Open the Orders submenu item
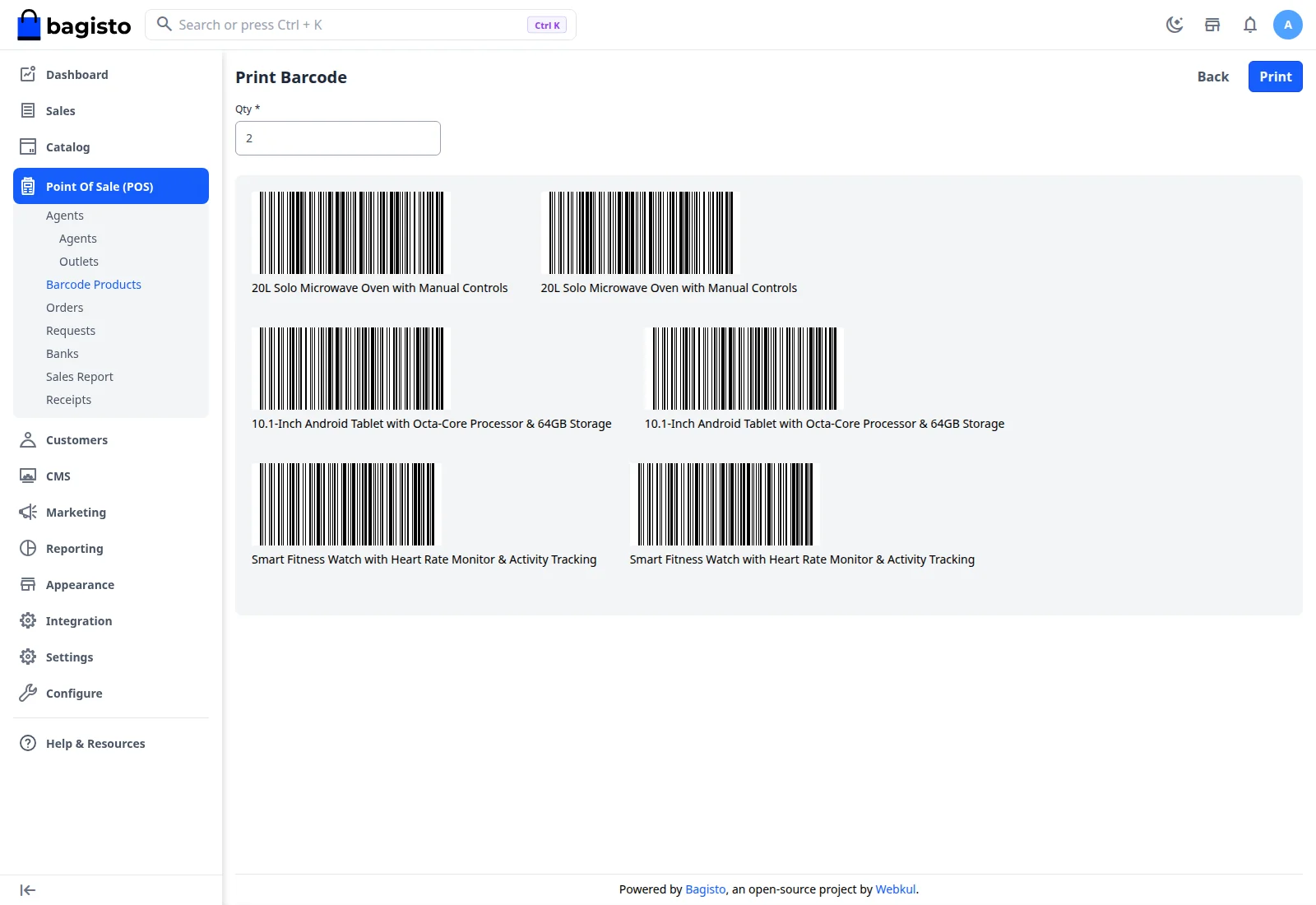 click(x=65, y=308)
